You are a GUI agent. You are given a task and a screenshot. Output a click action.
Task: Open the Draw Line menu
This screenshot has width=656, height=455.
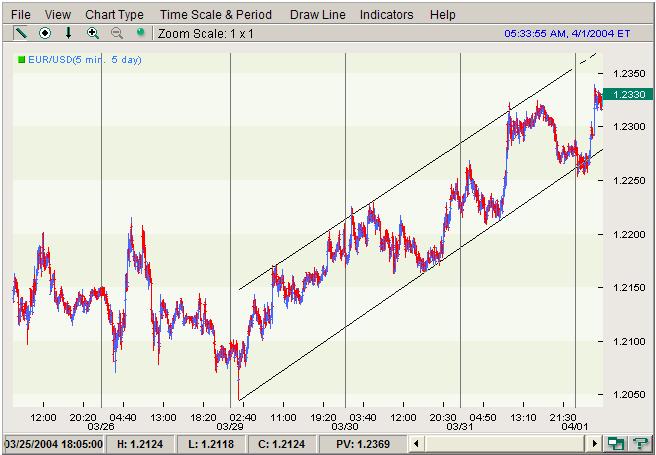pyautogui.click(x=318, y=15)
